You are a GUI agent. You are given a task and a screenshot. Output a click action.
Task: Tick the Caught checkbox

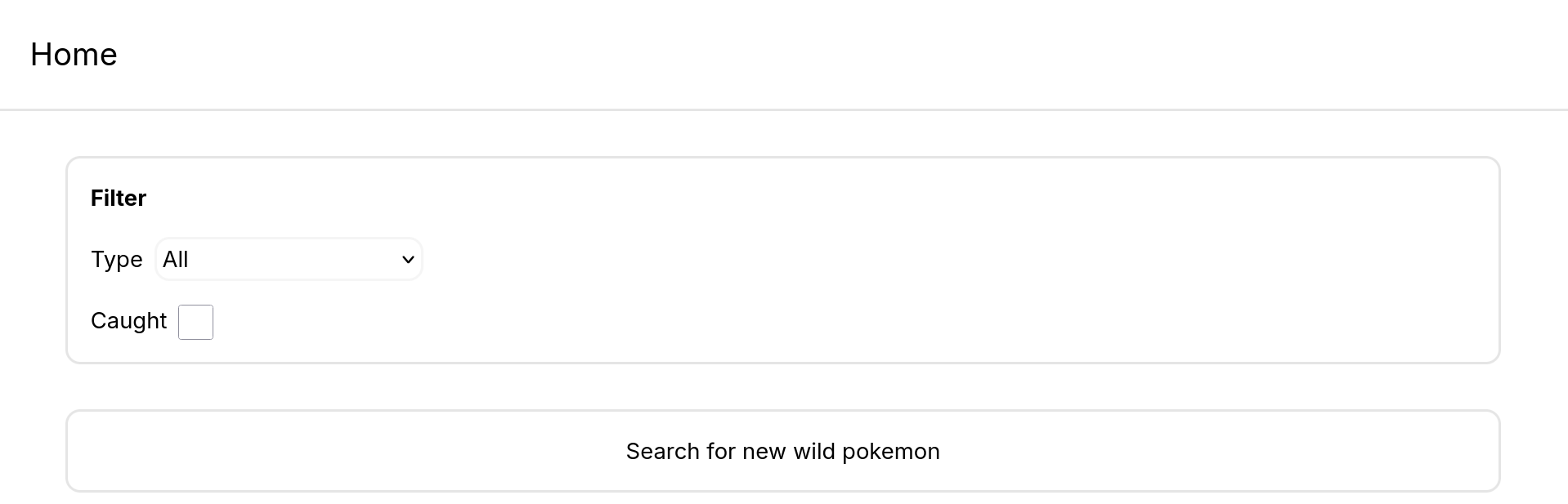point(196,322)
